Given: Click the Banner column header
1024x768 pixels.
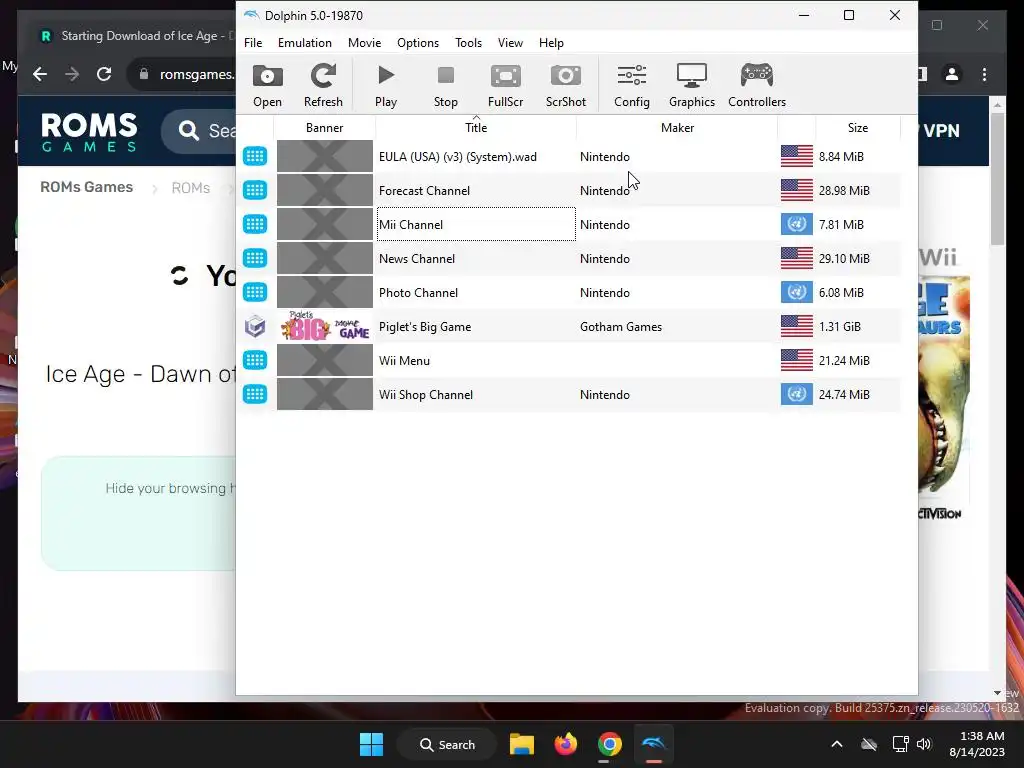Looking at the screenshot, I should coord(324,127).
